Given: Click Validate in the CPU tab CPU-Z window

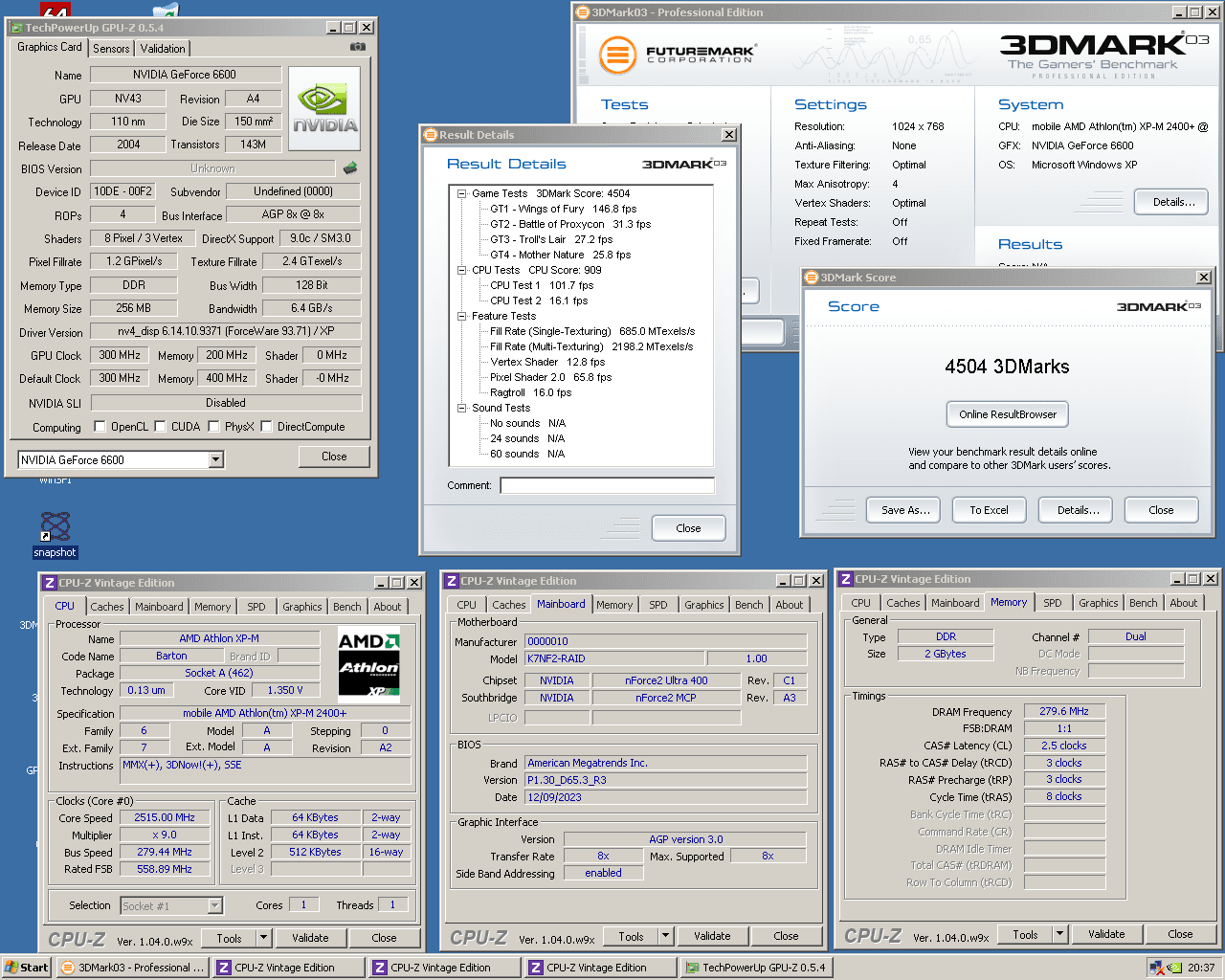Looking at the screenshot, I should (x=310, y=938).
